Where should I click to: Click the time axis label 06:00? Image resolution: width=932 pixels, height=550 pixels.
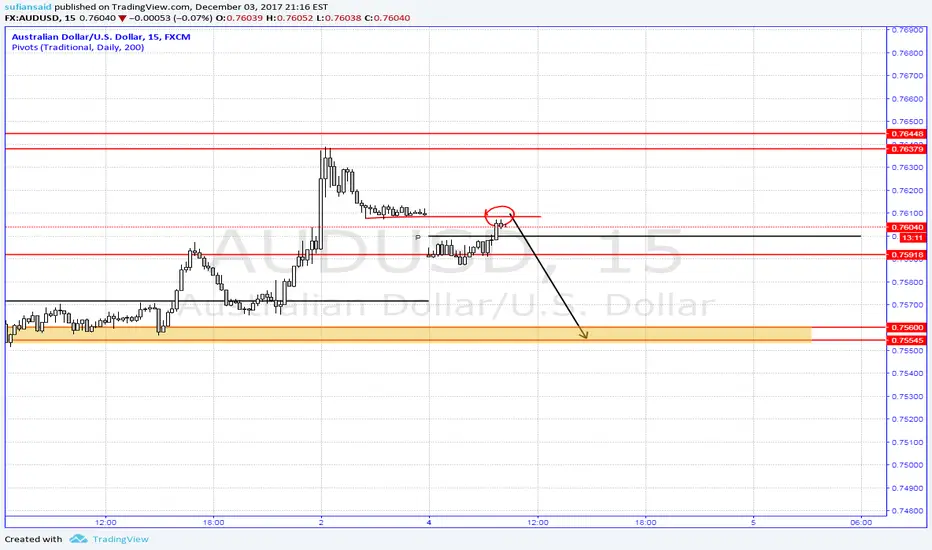point(861,523)
